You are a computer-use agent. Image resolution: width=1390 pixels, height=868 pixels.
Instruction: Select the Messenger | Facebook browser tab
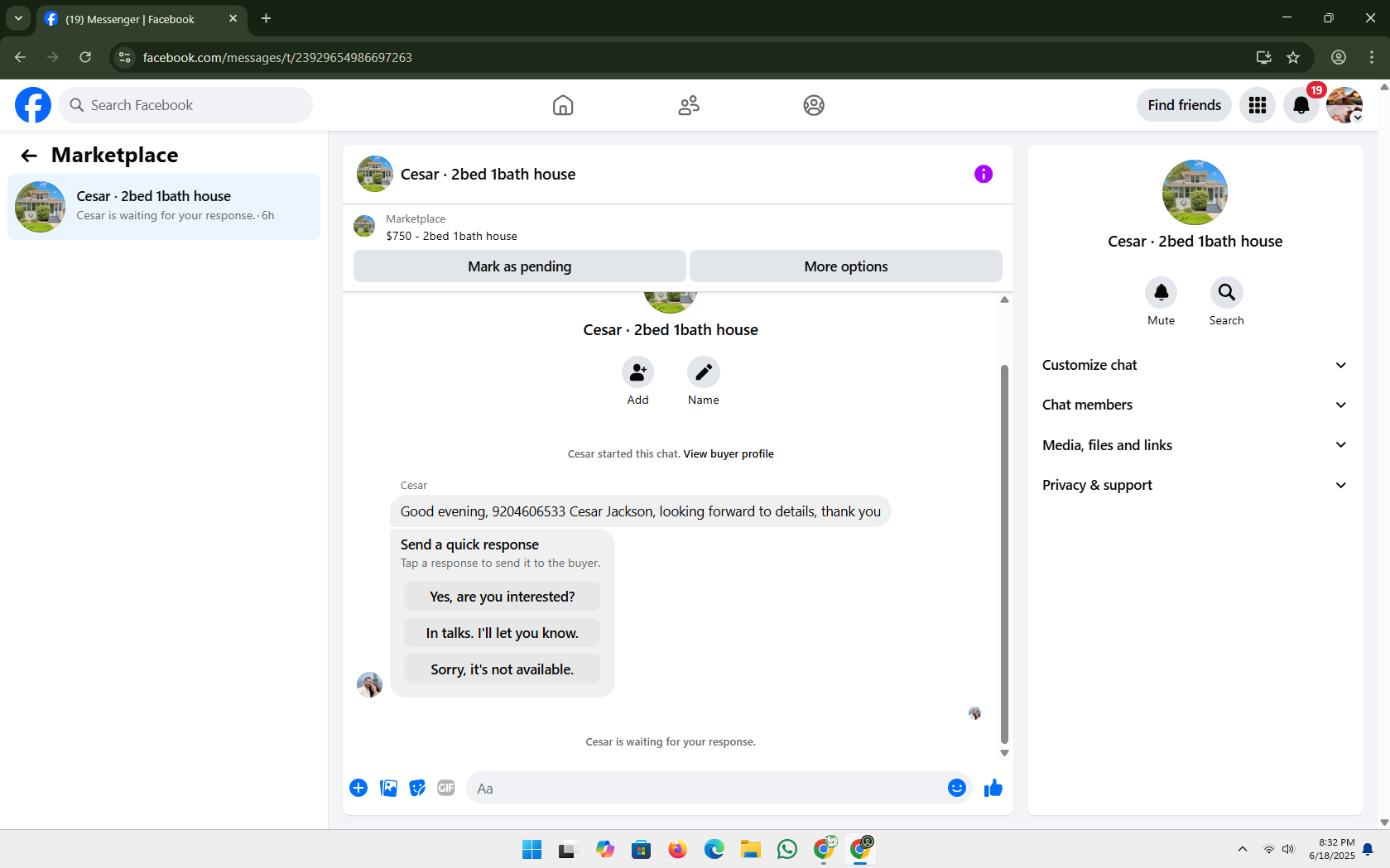(142, 19)
